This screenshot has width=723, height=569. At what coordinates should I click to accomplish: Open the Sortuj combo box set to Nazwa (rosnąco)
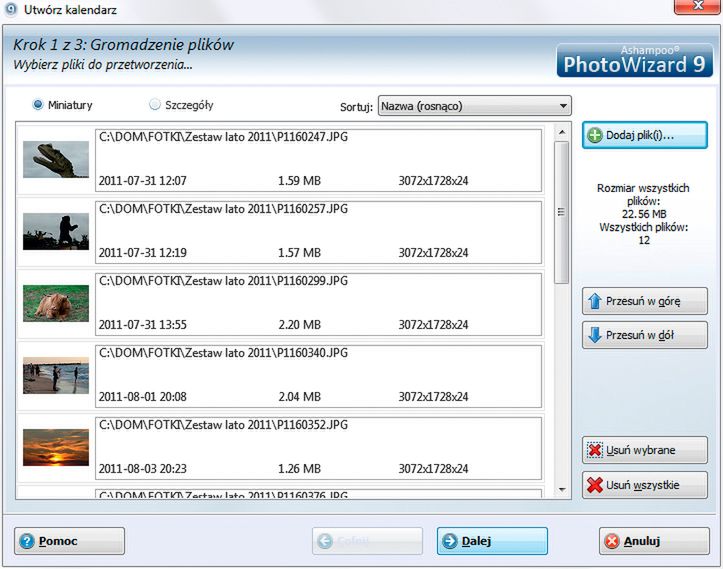pyautogui.click(x=474, y=106)
